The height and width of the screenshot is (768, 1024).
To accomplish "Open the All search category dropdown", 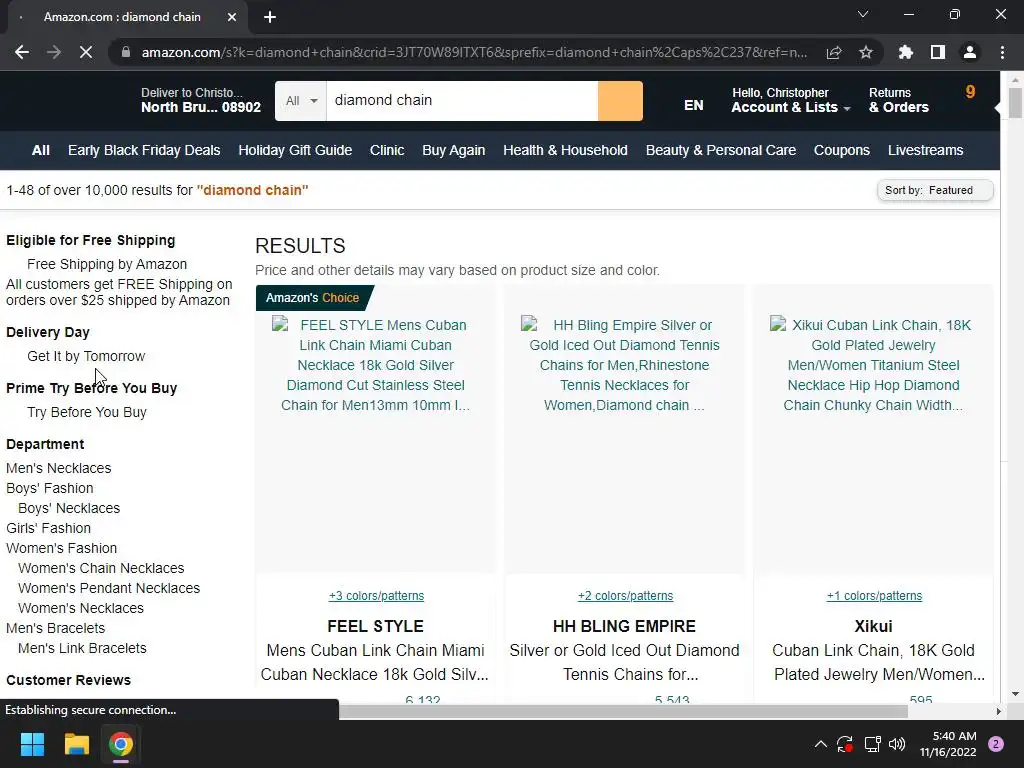I will (301, 101).
